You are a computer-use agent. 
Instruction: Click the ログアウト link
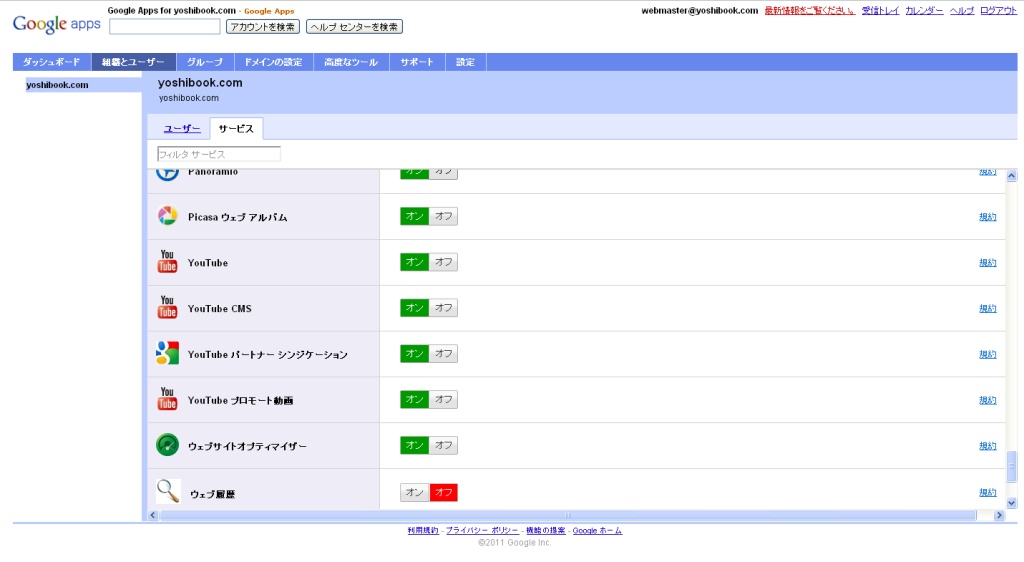tap(999, 10)
